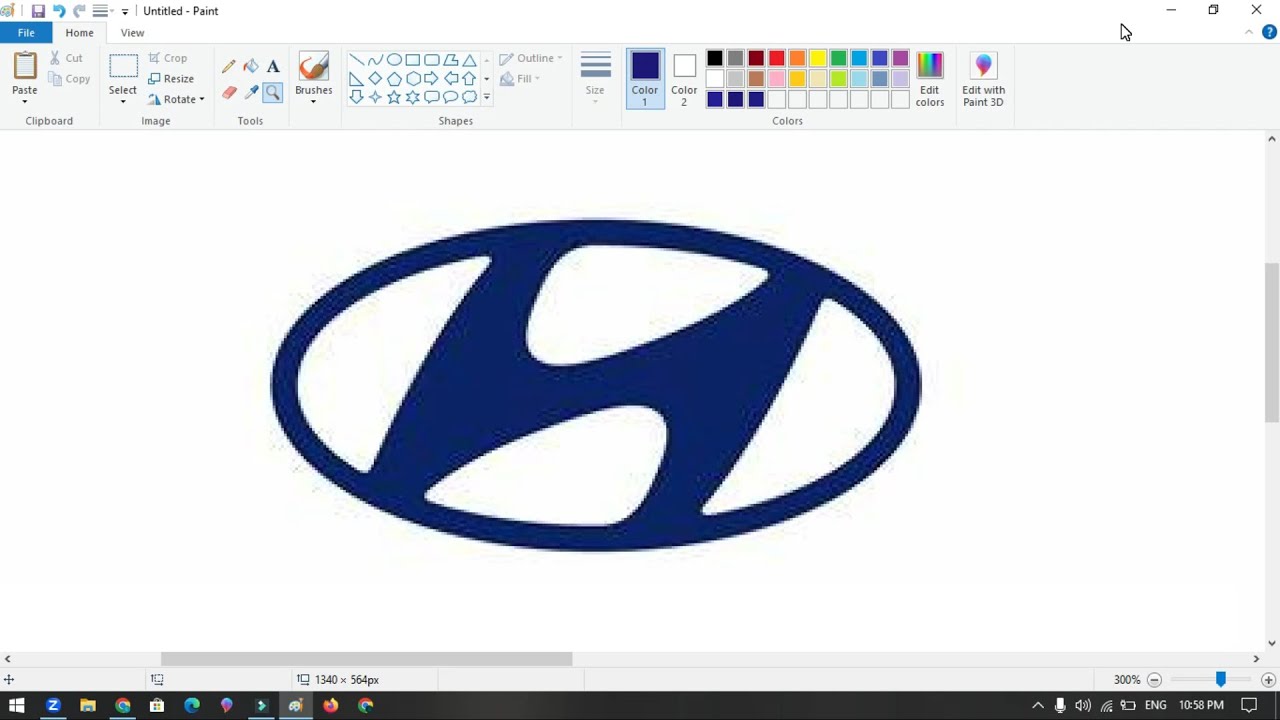Viewport: 1280px width, 720px height.
Task: Click the Paste clipboard icon
Action: click(25, 66)
